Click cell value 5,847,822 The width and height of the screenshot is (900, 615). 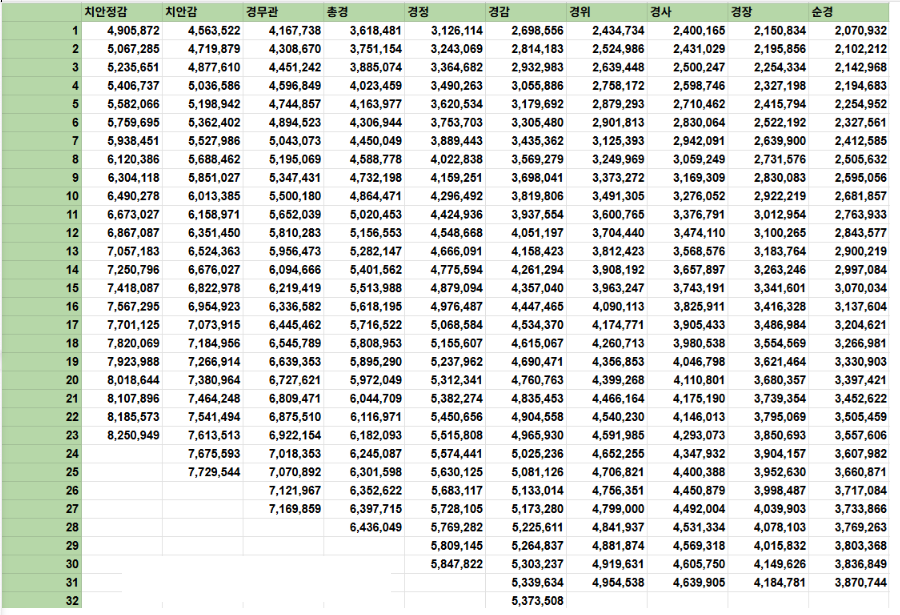pos(457,564)
